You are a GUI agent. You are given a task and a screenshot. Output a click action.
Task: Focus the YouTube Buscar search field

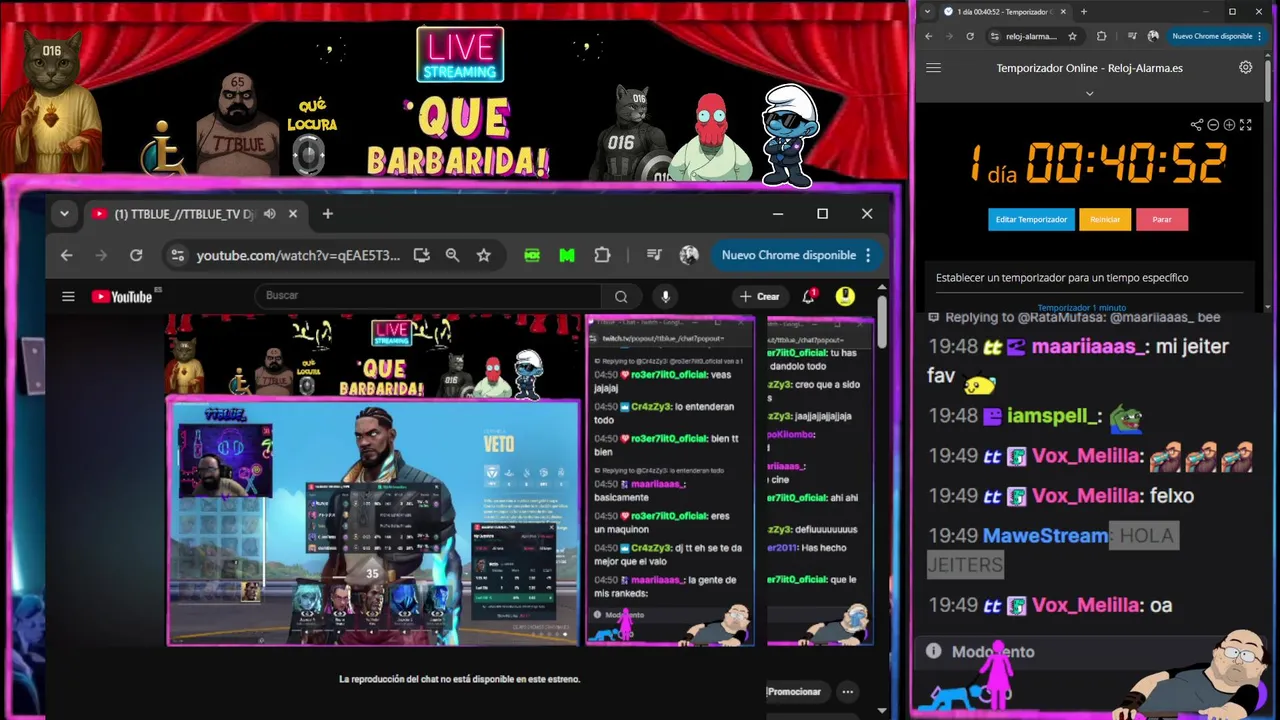click(427, 296)
